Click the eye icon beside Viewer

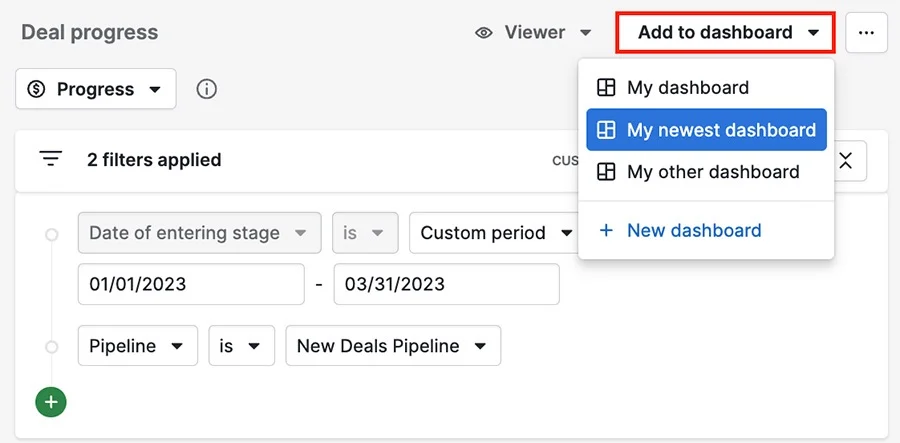(484, 33)
